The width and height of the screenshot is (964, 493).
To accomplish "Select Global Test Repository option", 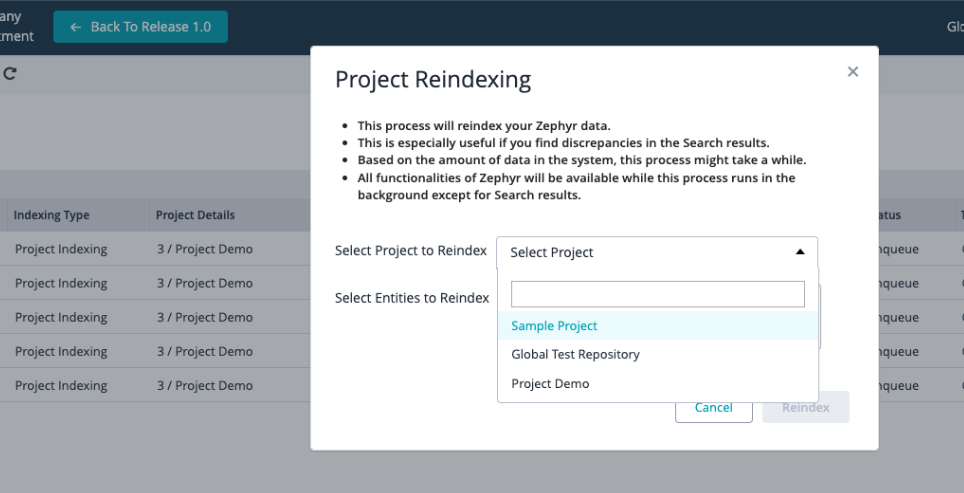I will 575,354.
